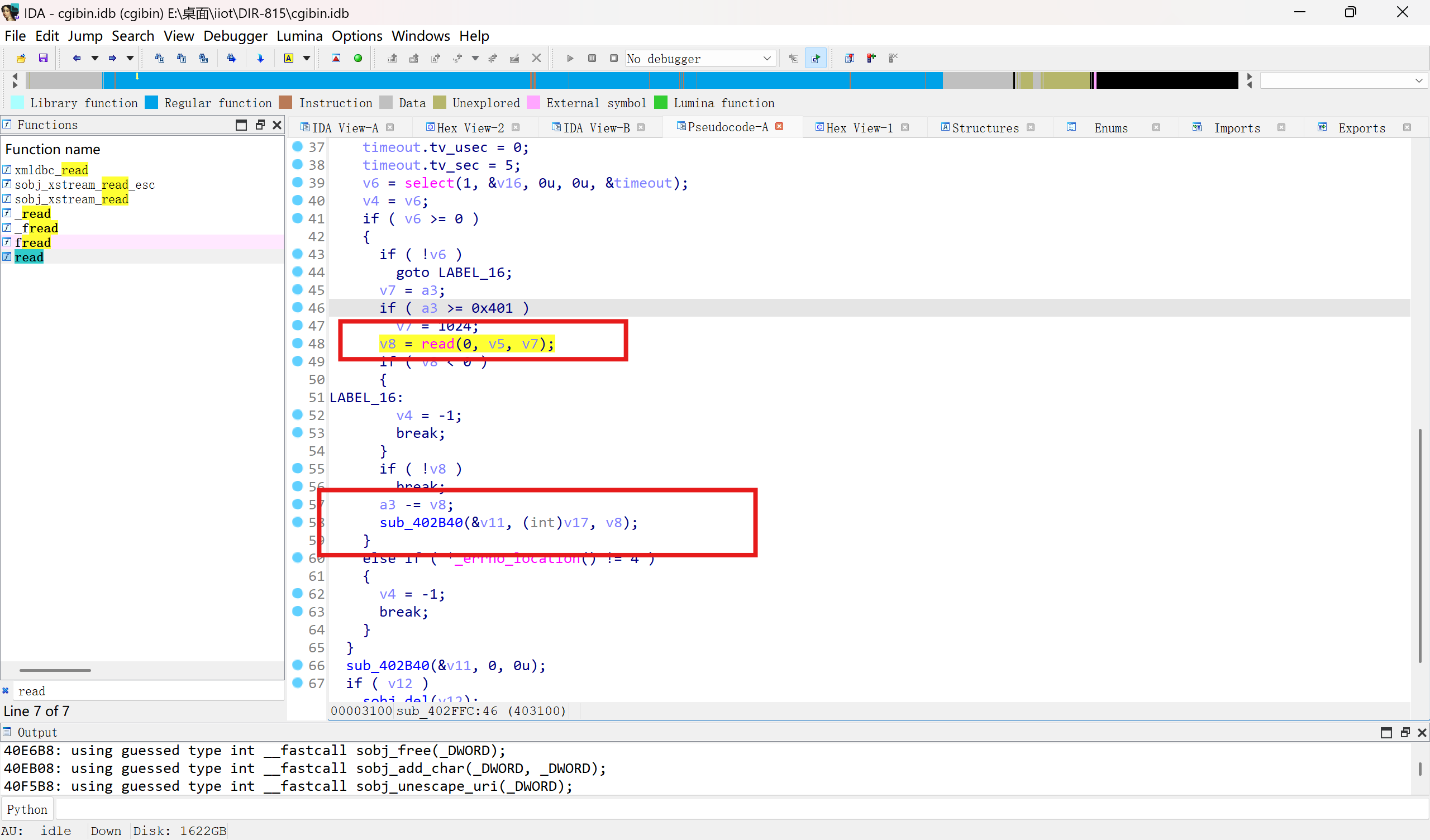Click the Lumina function green legend swatch
Viewport: 1430px width, 840px height.
(660, 103)
